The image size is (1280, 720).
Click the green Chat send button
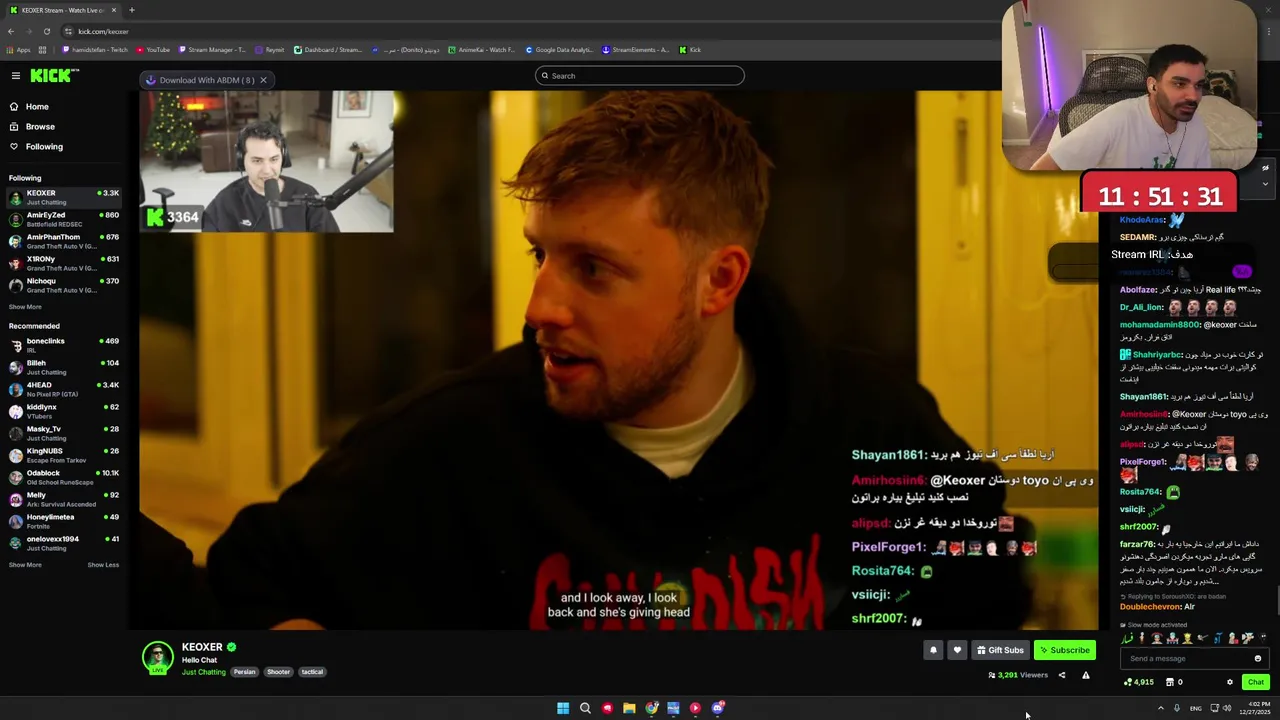(x=1256, y=682)
